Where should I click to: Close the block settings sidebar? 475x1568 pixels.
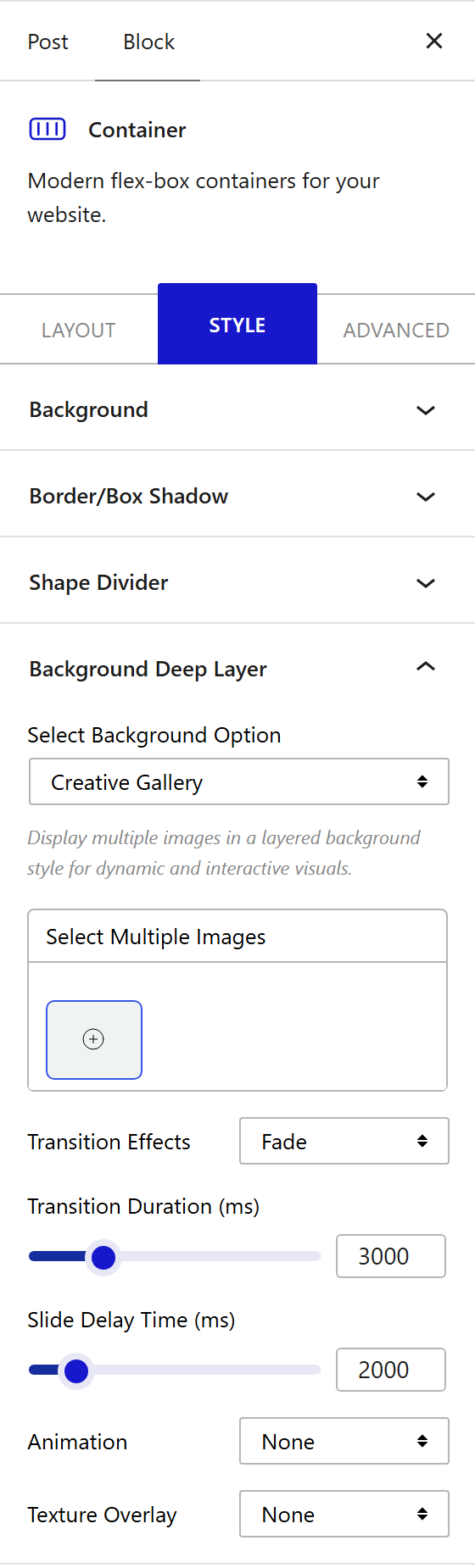434,41
